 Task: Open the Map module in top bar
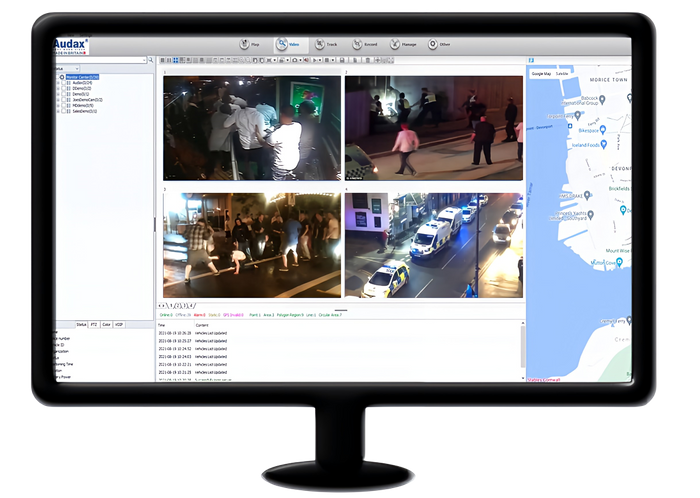(x=250, y=44)
